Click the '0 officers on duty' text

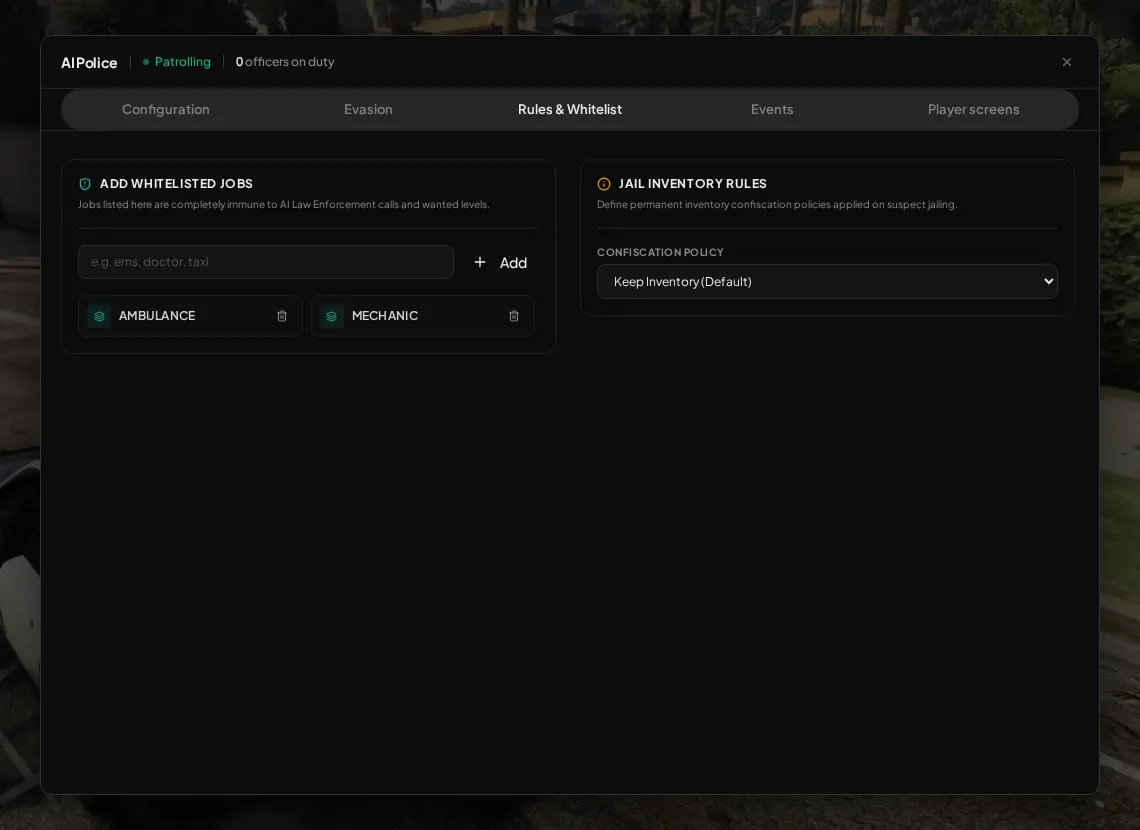(285, 63)
